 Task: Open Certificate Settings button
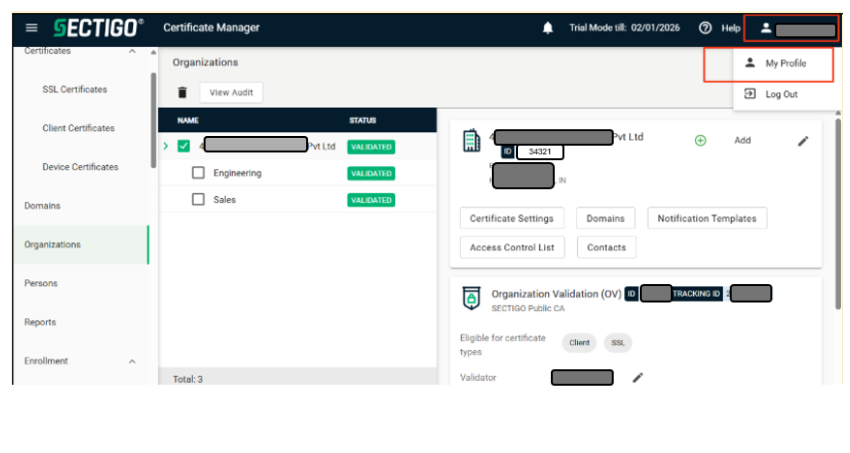click(x=512, y=218)
